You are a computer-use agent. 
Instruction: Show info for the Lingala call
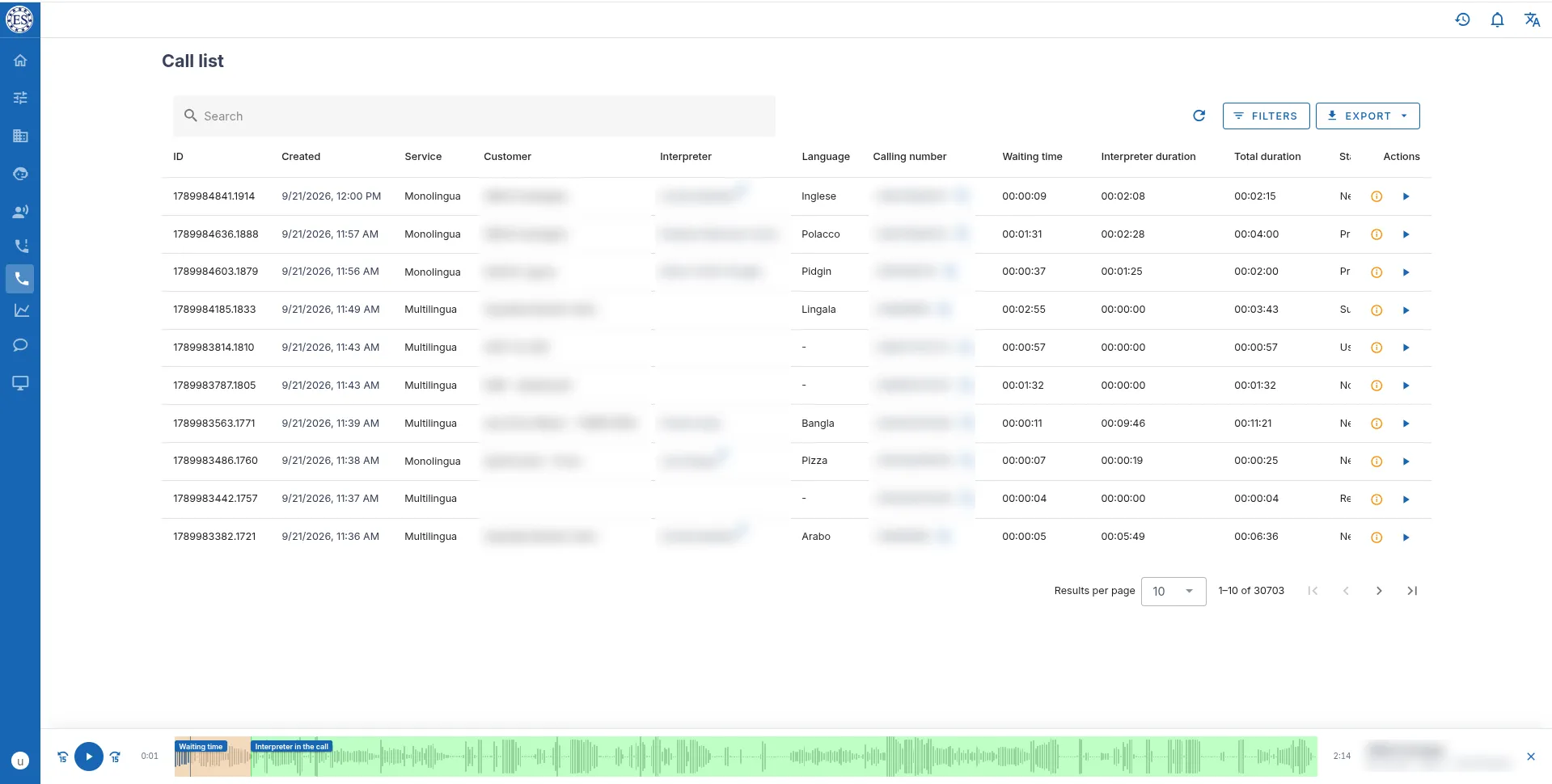click(1377, 310)
